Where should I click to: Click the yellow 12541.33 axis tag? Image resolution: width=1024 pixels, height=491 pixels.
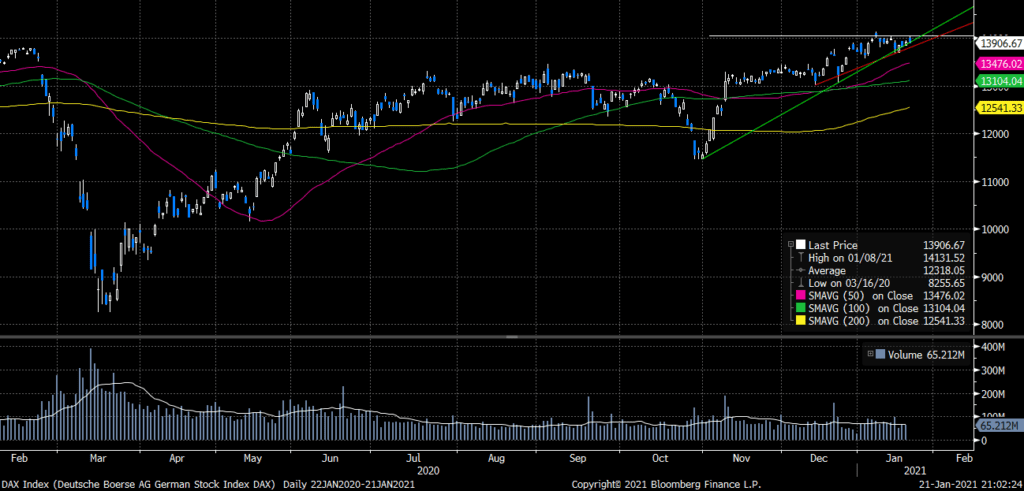[x=1000, y=108]
